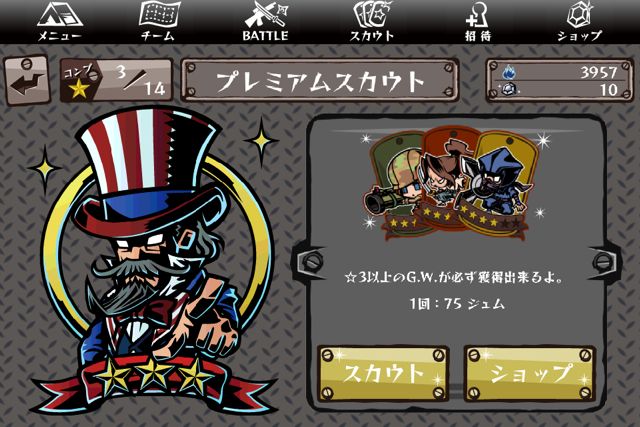Tap the blue flame currency icon
Image resolution: width=640 pixels, height=427 pixels.
pos(508,72)
